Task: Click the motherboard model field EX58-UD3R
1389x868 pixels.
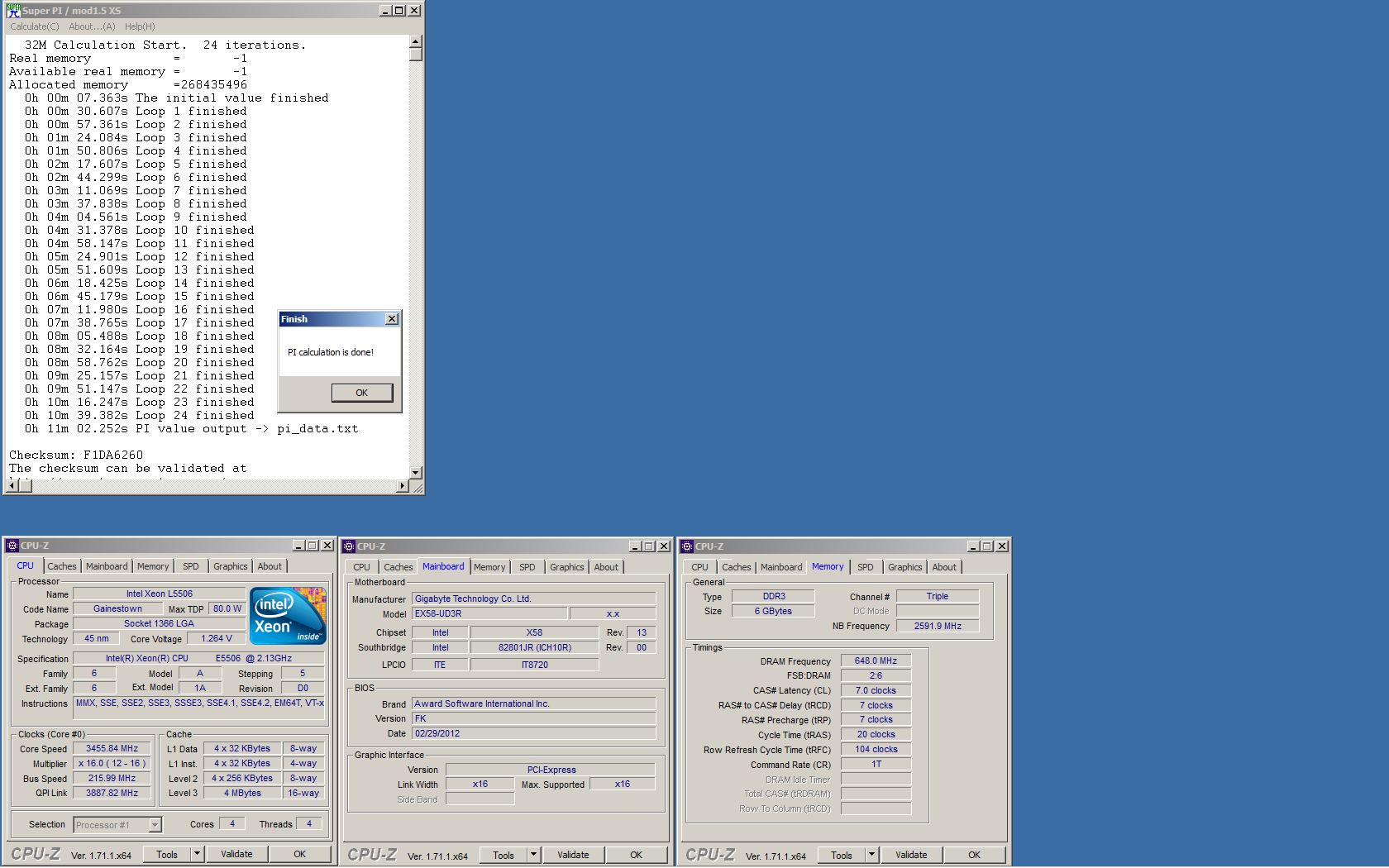Action: [489, 614]
